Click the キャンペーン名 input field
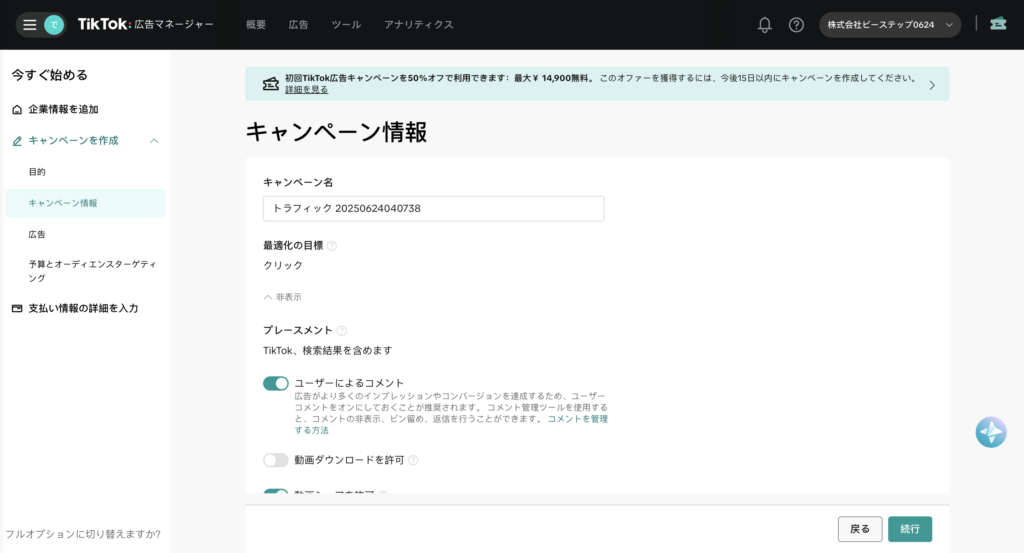This screenshot has width=1024, height=553. click(434, 209)
